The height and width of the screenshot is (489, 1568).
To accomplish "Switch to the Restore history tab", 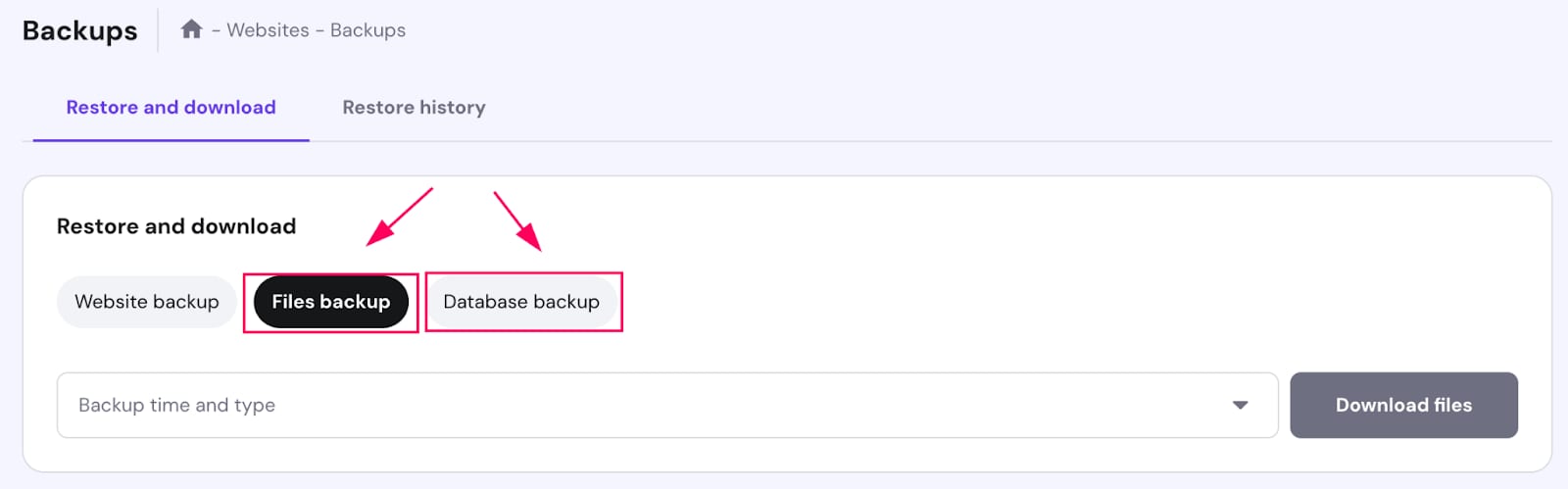I will [x=414, y=108].
